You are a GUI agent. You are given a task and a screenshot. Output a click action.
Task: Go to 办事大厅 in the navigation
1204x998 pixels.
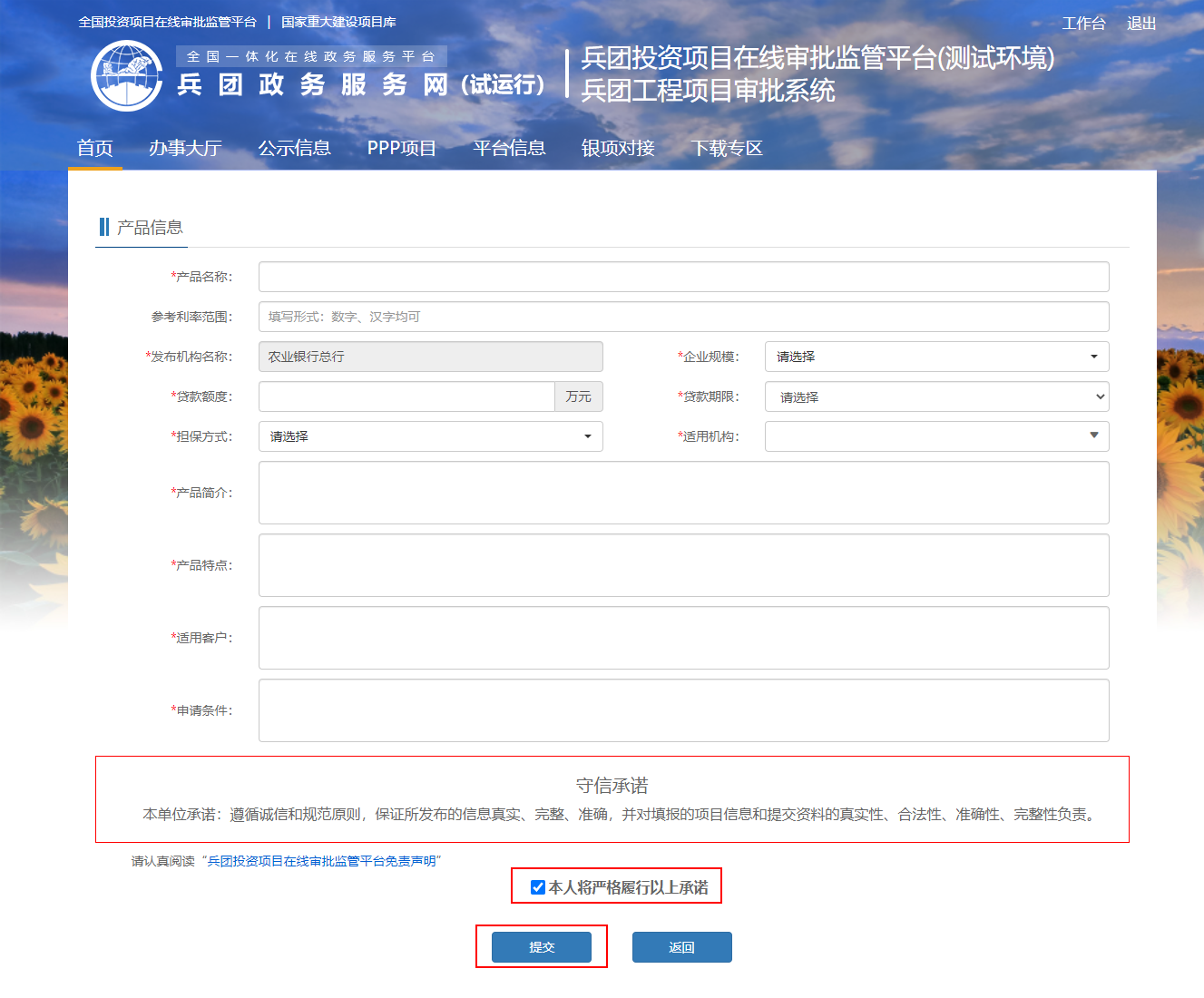185,148
